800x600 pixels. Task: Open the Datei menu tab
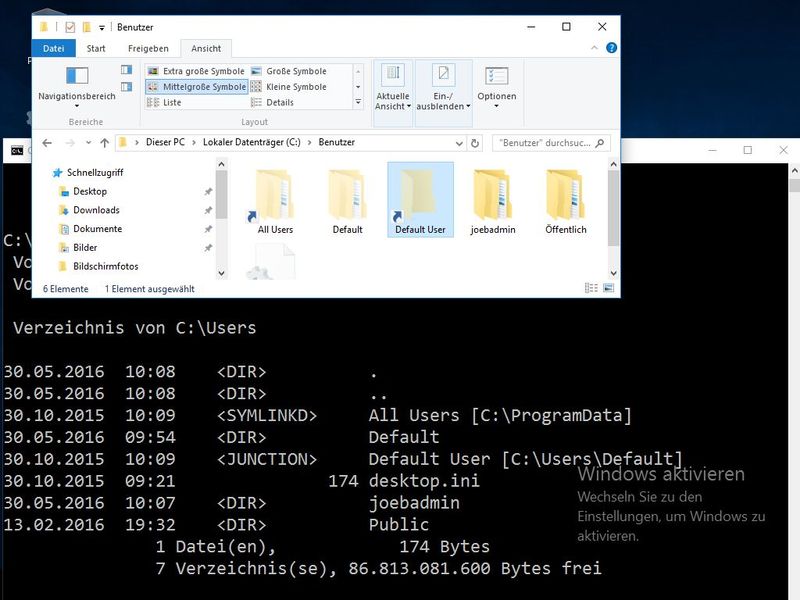coord(53,48)
